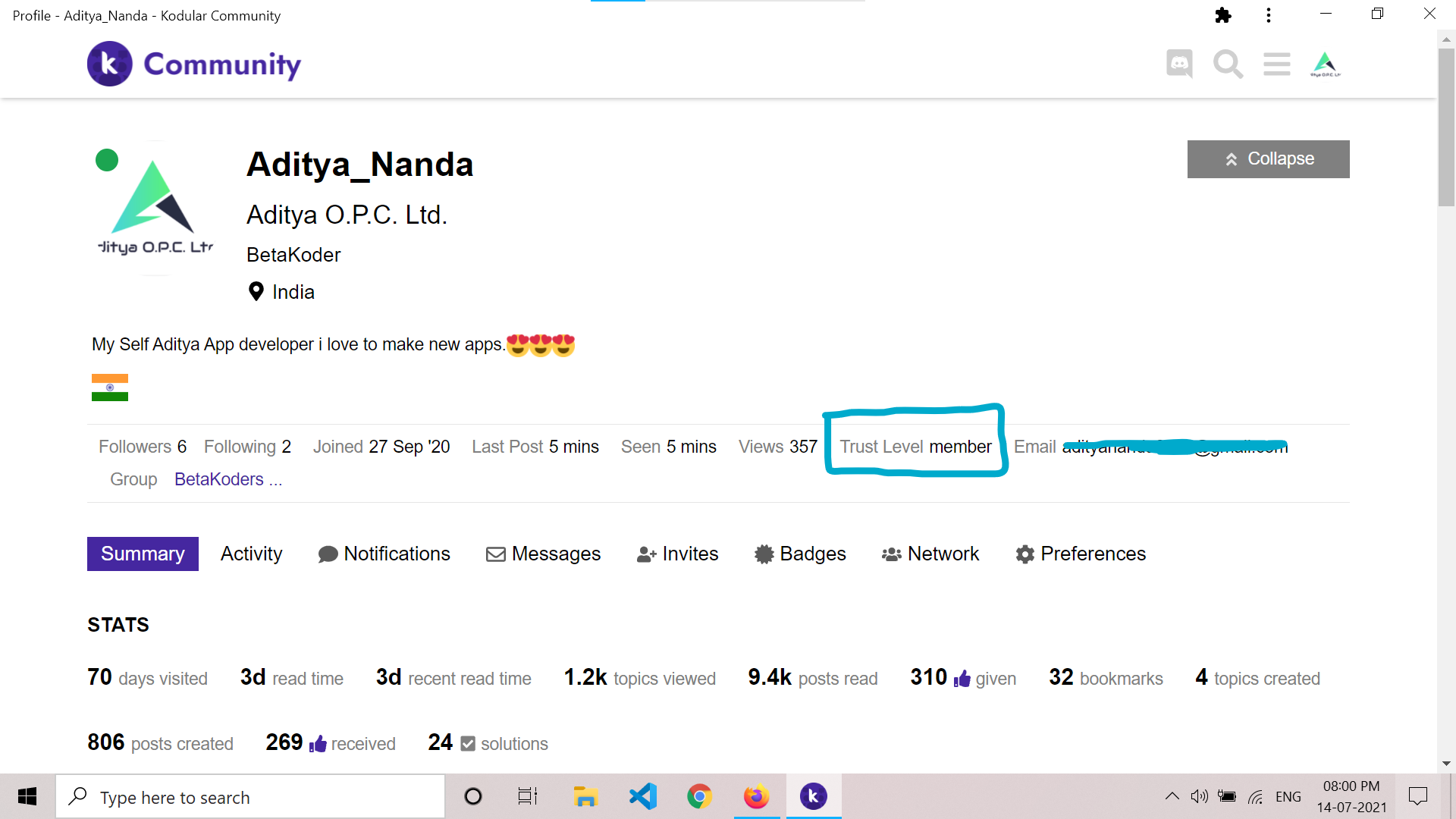Click the India flag image

click(x=110, y=388)
